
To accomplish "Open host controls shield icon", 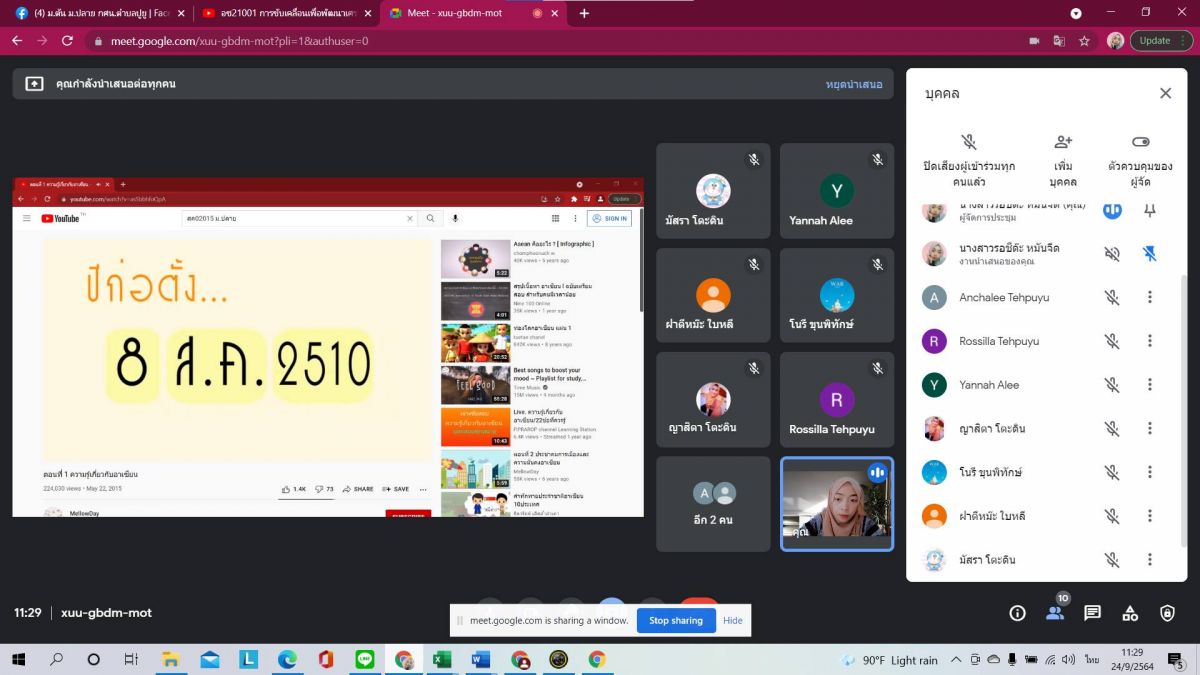I will coord(1167,613).
